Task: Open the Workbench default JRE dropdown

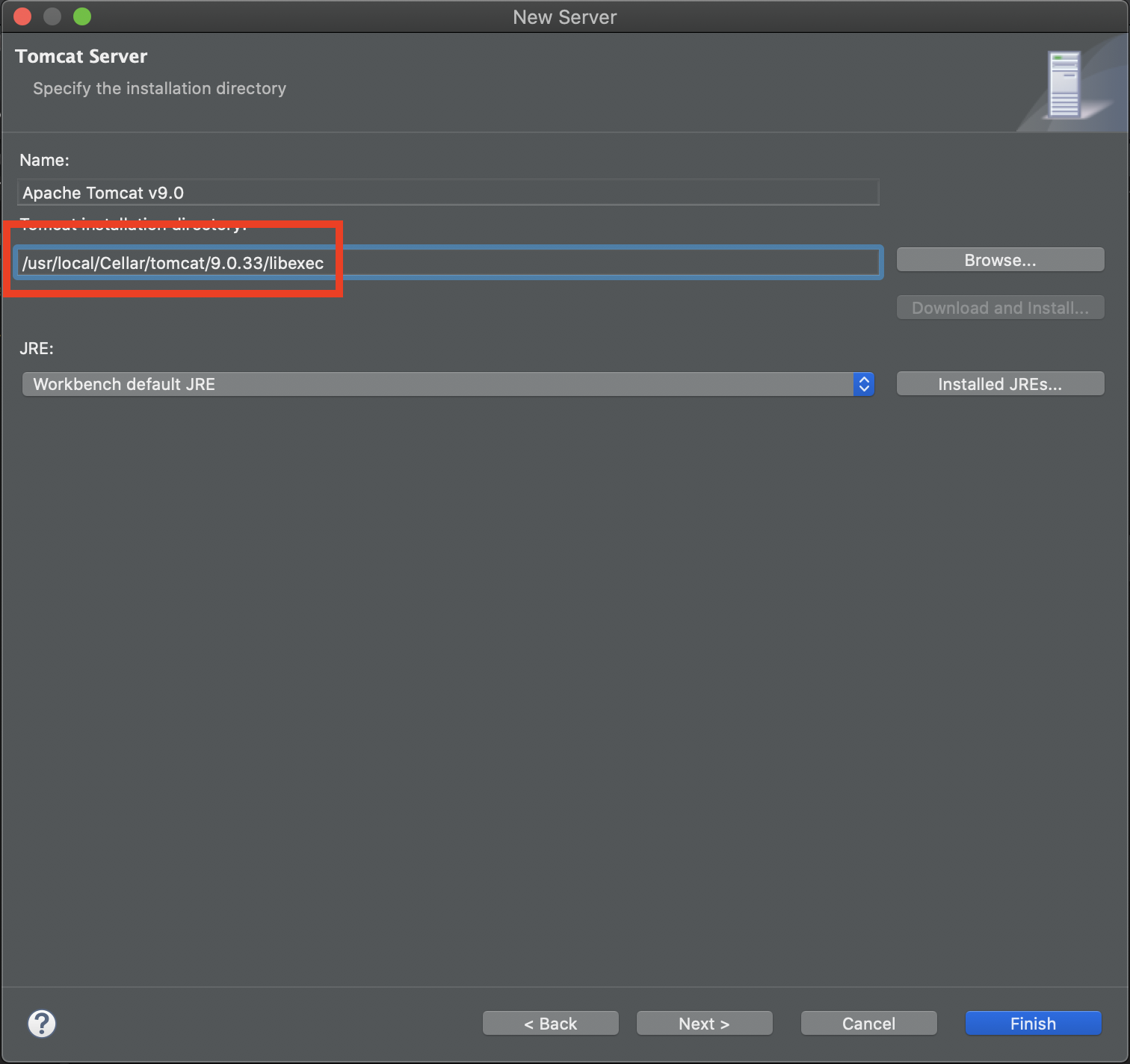Action: pyautogui.click(x=448, y=384)
